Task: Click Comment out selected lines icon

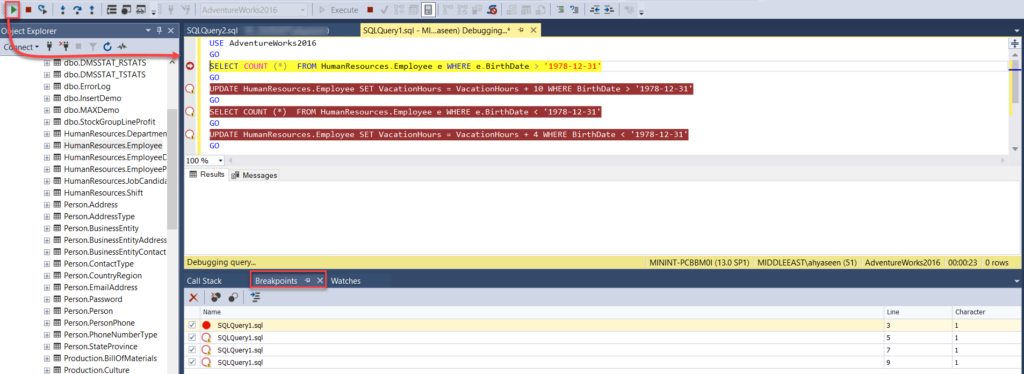Action: 560,10
